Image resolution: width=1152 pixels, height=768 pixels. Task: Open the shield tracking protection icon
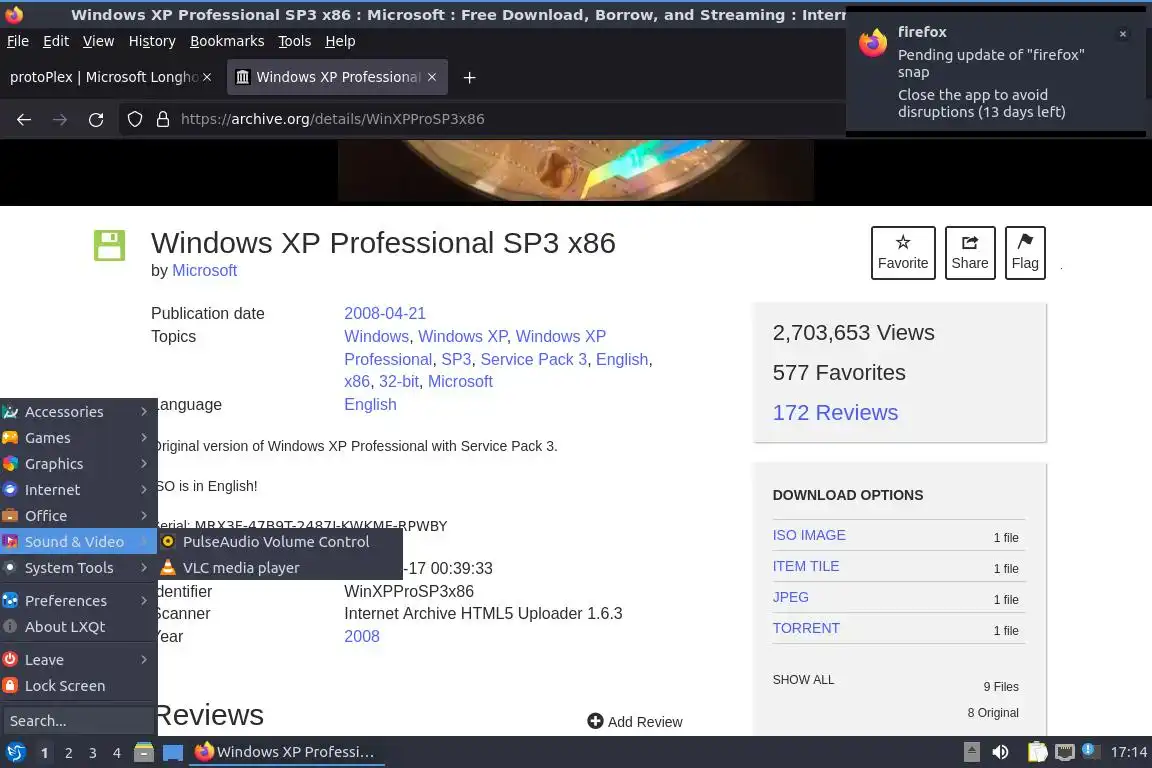coord(134,119)
